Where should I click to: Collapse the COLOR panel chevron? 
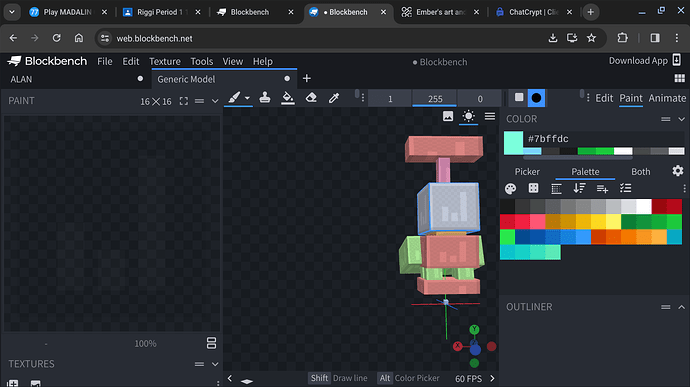point(681,119)
